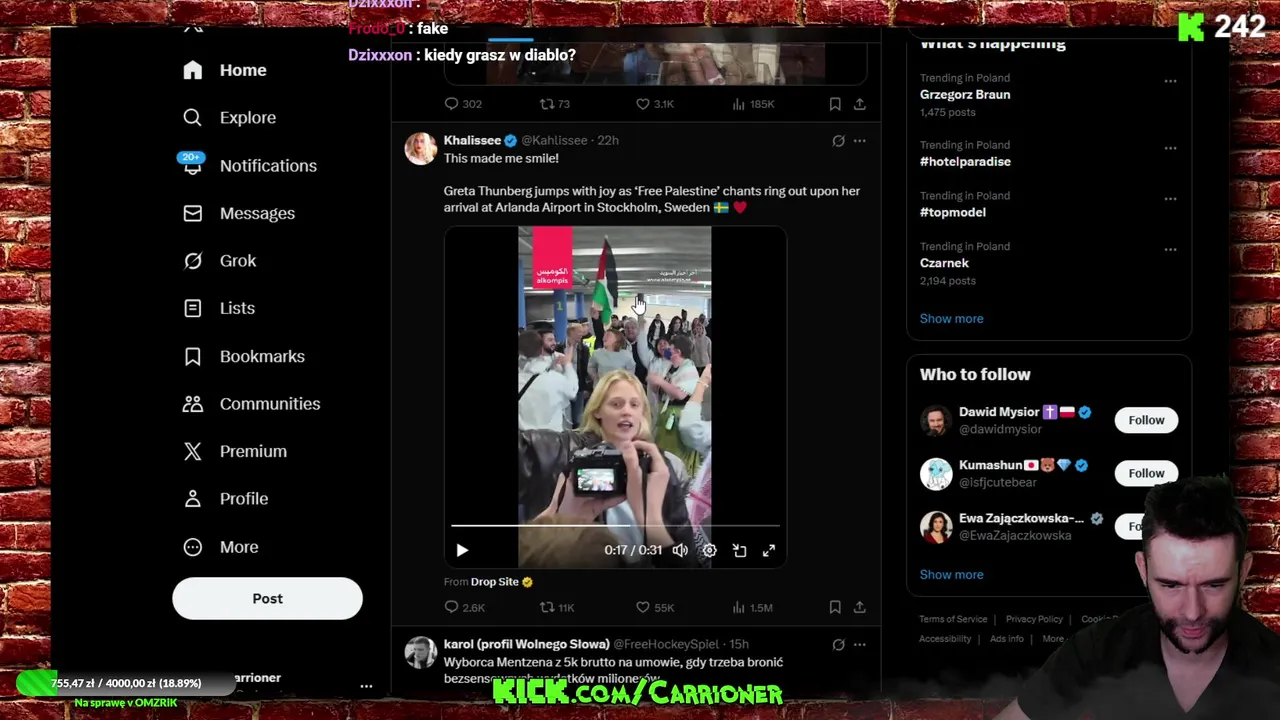The image size is (1280, 720).
Task: Reply to Khalissee's post (2.6K)
Action: click(465, 607)
